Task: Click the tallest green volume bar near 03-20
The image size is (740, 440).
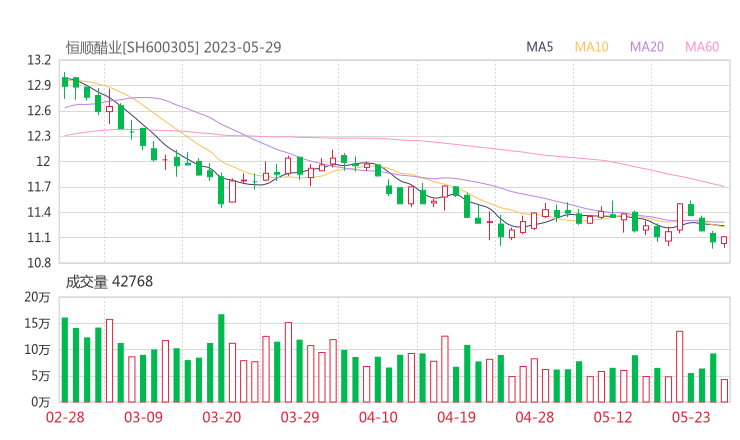Action: pos(221,358)
